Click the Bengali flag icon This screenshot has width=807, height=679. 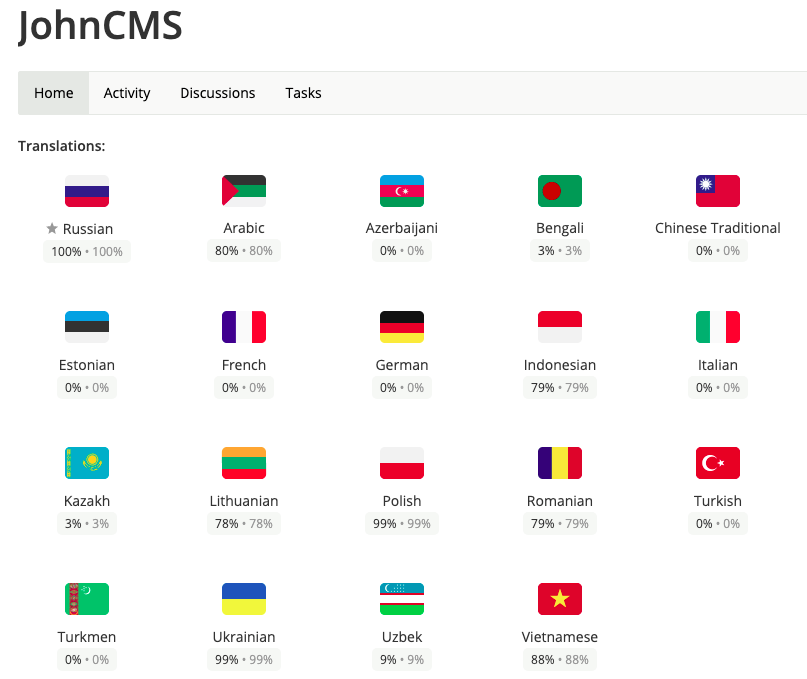(x=560, y=191)
